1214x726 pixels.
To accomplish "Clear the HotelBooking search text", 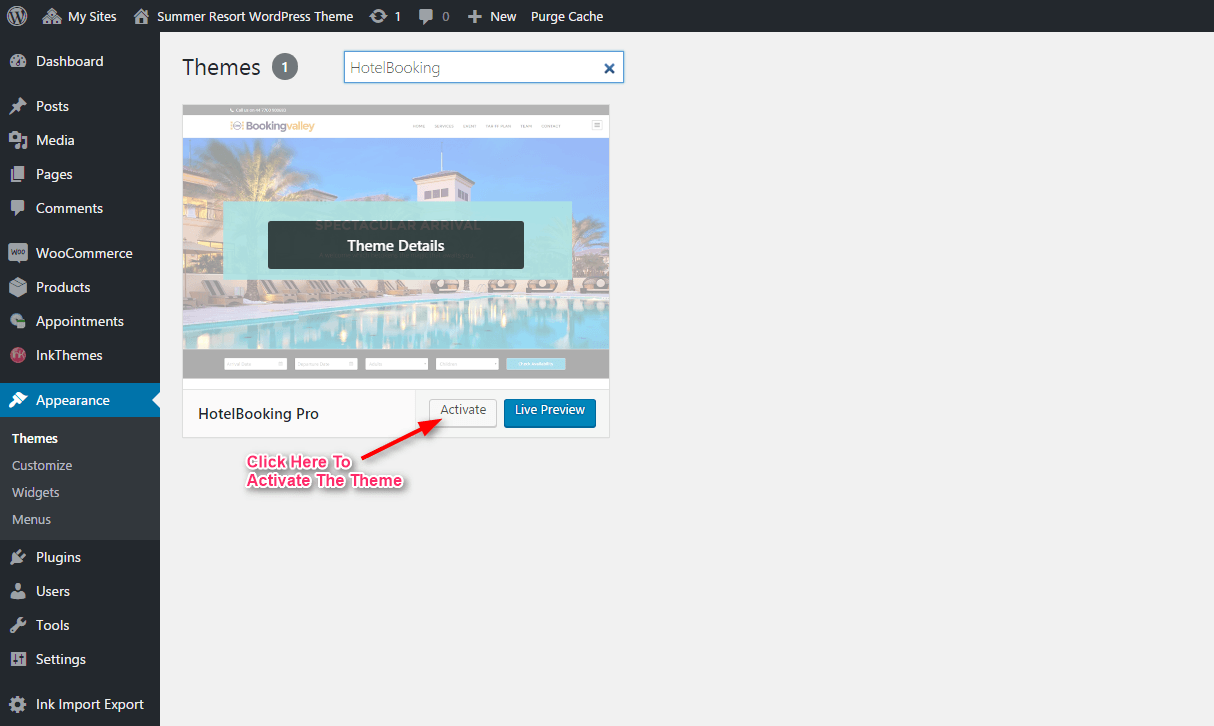I will coord(609,68).
